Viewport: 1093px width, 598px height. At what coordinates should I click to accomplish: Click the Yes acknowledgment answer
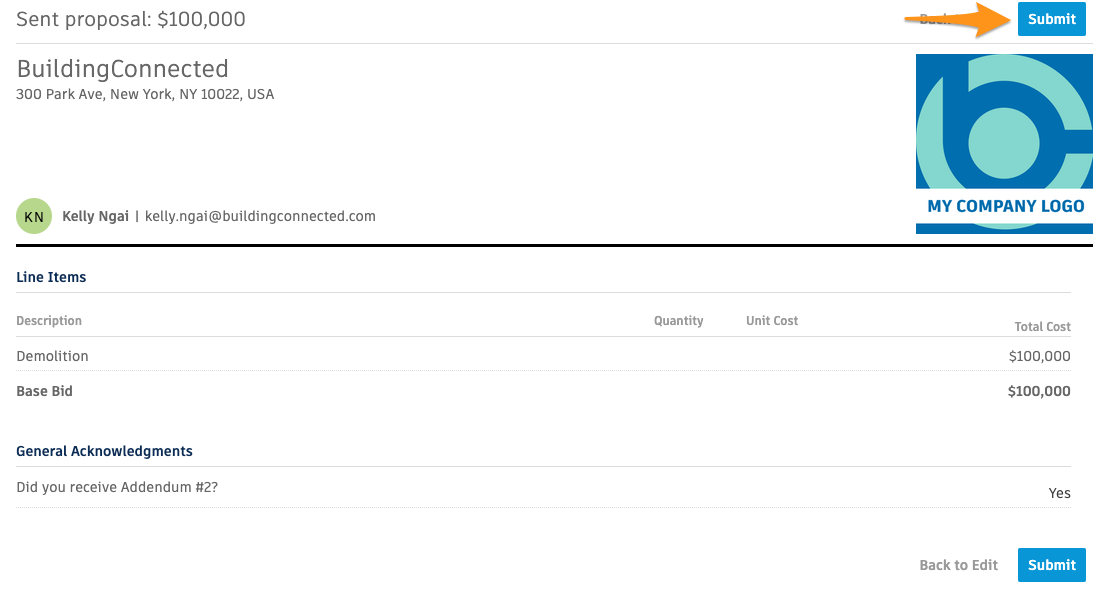pyautogui.click(x=1059, y=493)
